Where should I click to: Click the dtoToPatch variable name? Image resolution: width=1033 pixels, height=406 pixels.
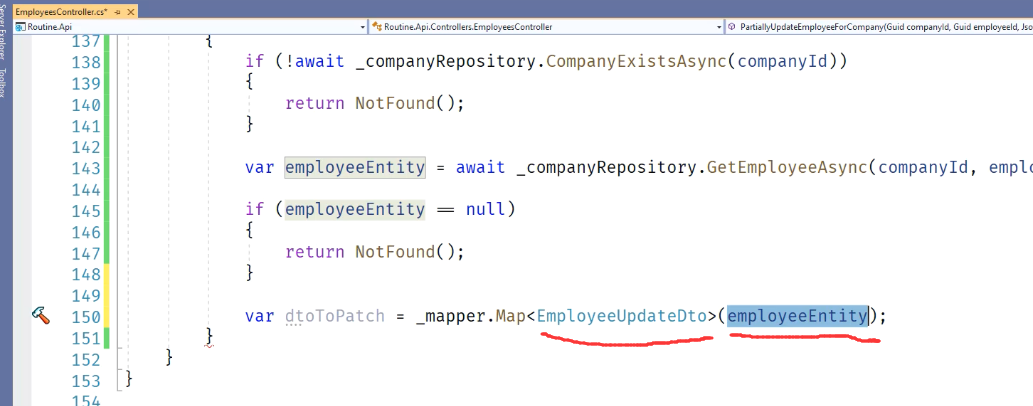(x=335, y=316)
